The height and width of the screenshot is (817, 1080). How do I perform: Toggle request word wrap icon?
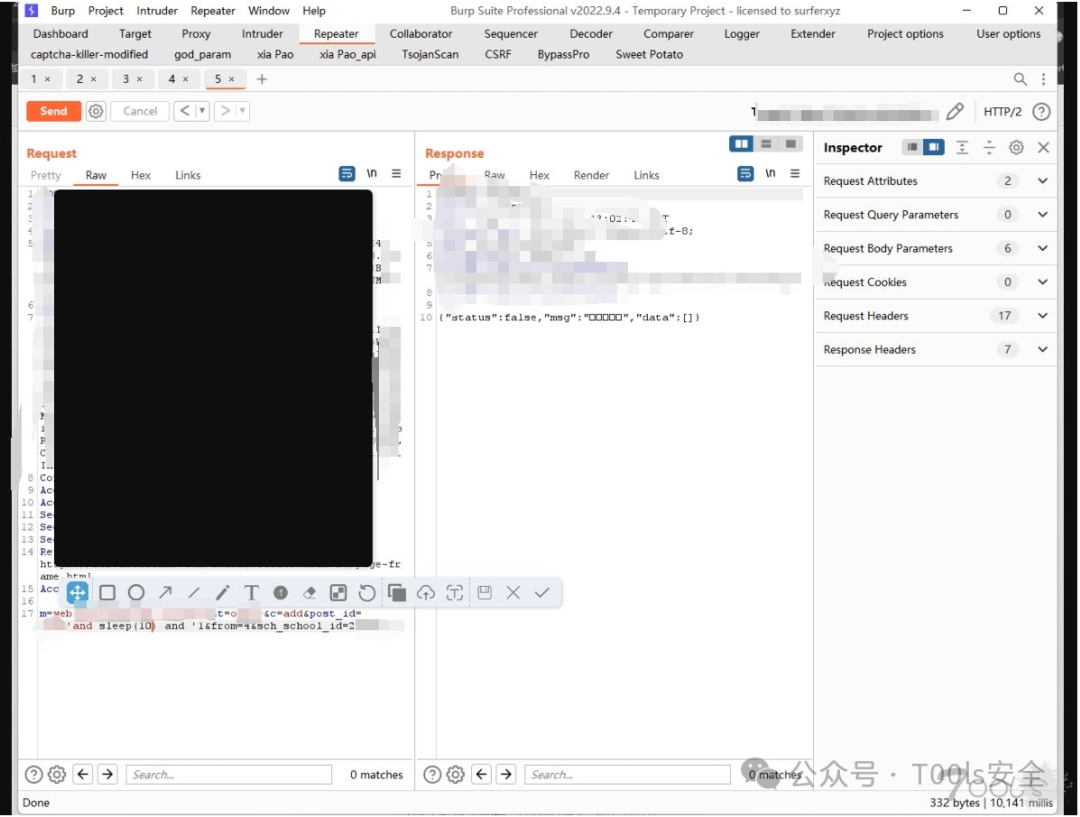coord(346,174)
